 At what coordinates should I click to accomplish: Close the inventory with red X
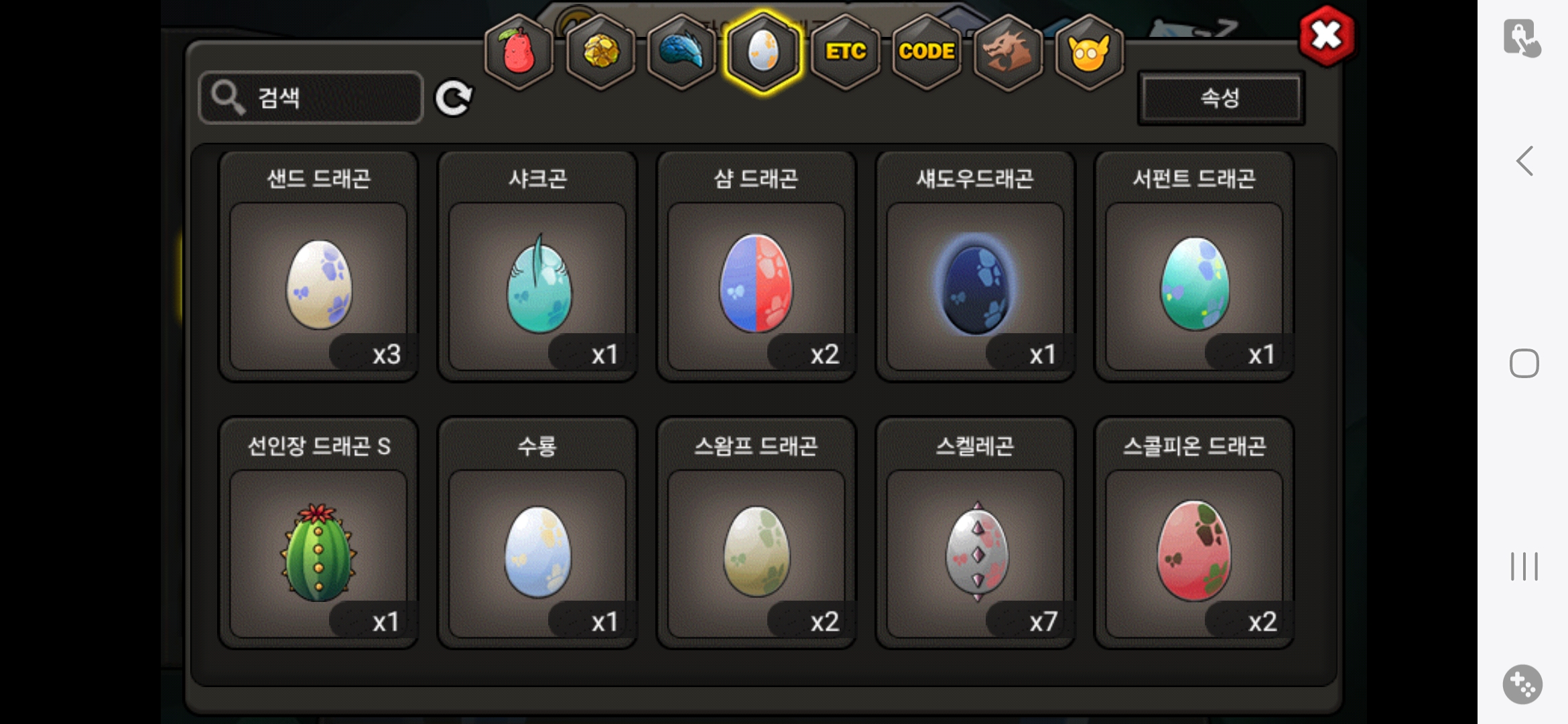[1326, 36]
